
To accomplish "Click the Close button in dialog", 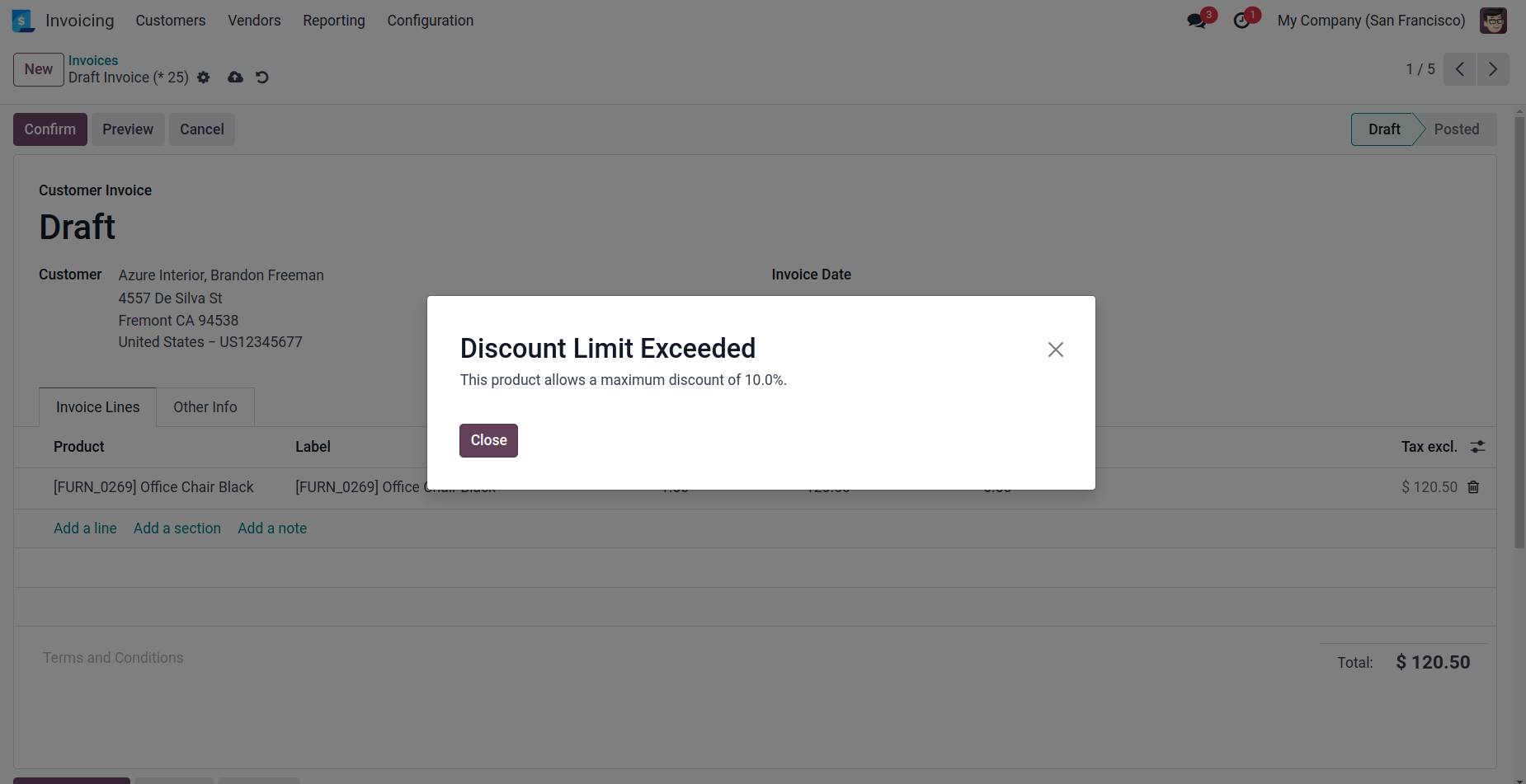I will [x=488, y=440].
